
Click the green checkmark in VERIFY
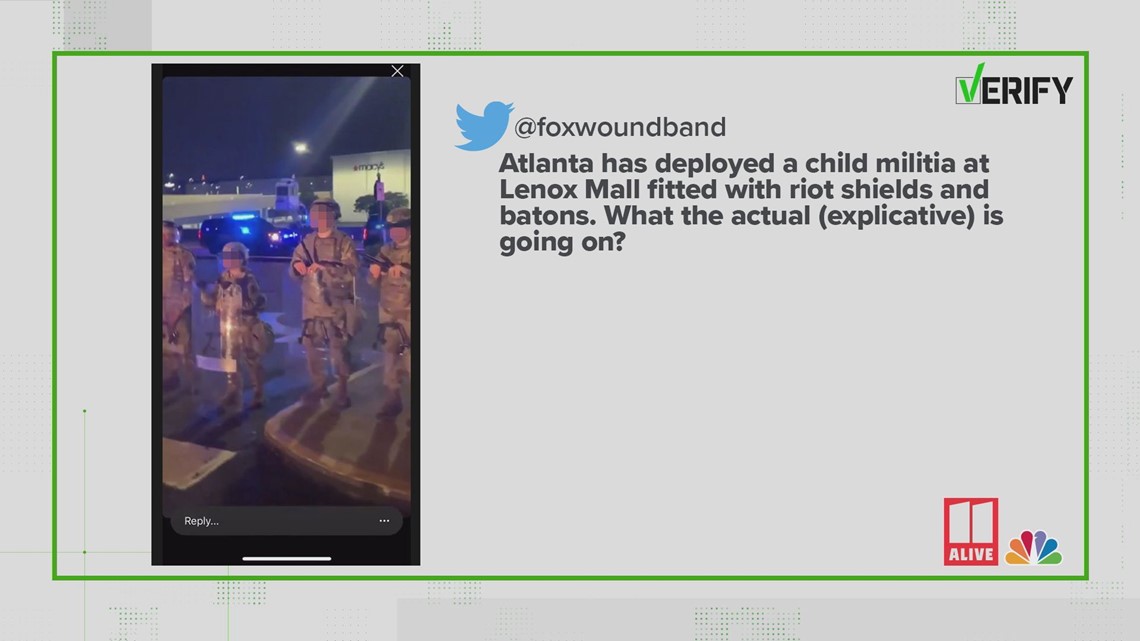point(970,84)
